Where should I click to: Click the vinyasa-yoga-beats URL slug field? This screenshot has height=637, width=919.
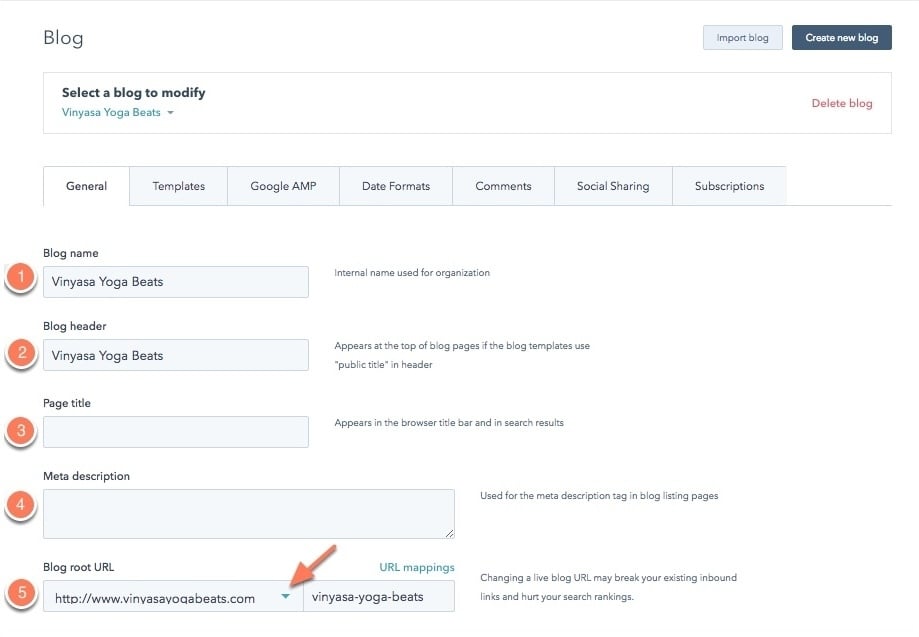point(379,595)
